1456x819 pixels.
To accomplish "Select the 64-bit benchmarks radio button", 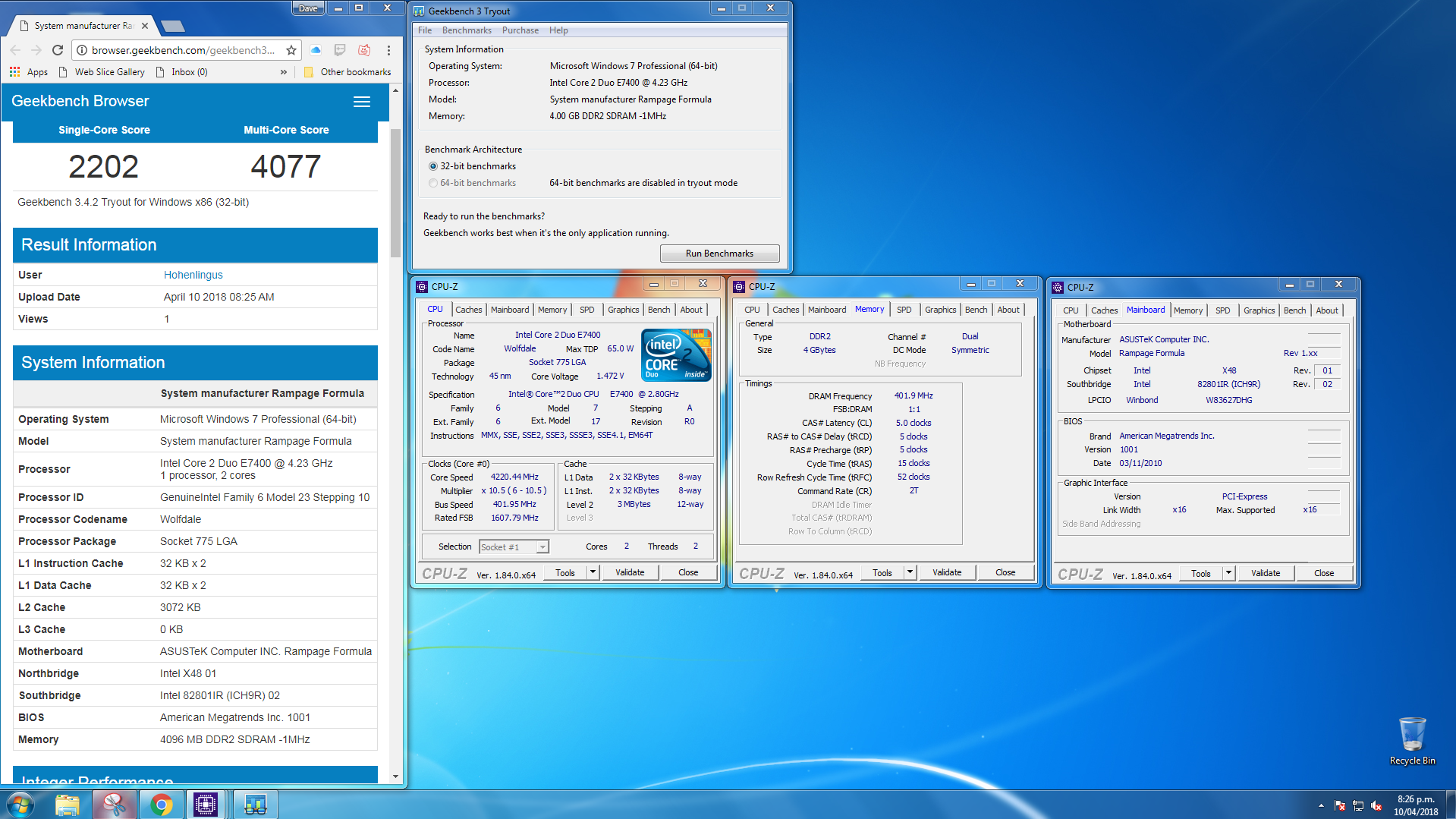I will 433,183.
